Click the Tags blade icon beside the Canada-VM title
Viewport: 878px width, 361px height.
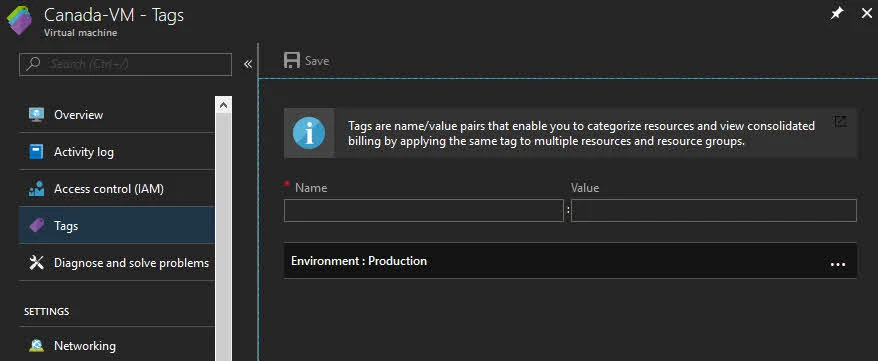(x=20, y=21)
